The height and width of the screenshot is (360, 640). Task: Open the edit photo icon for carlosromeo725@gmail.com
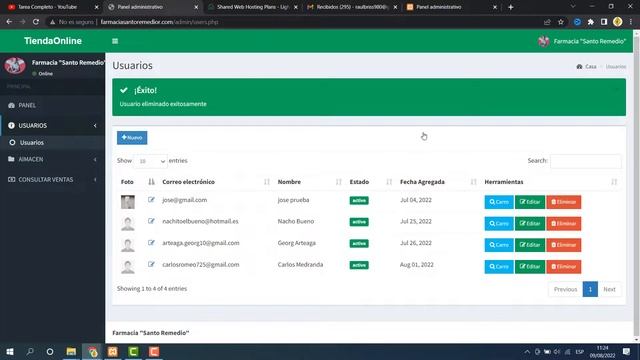[x=151, y=264]
